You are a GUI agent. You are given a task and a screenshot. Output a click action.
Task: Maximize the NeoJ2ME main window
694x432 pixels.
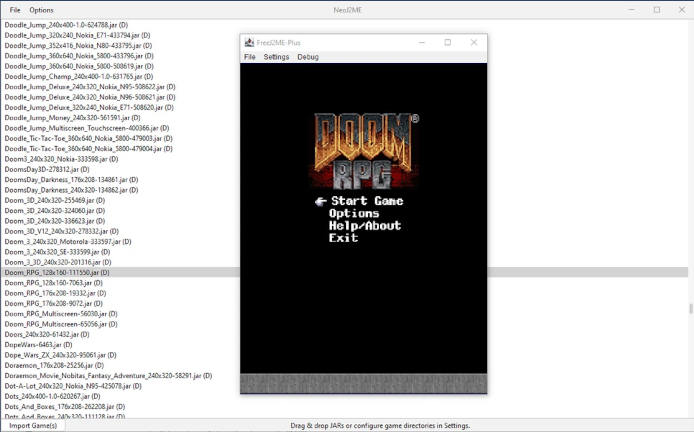(x=657, y=10)
